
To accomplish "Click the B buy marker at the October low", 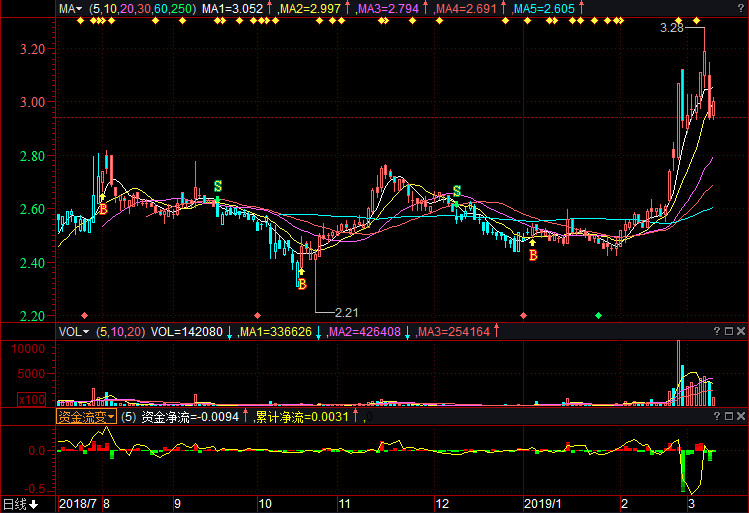I will click(x=302, y=284).
